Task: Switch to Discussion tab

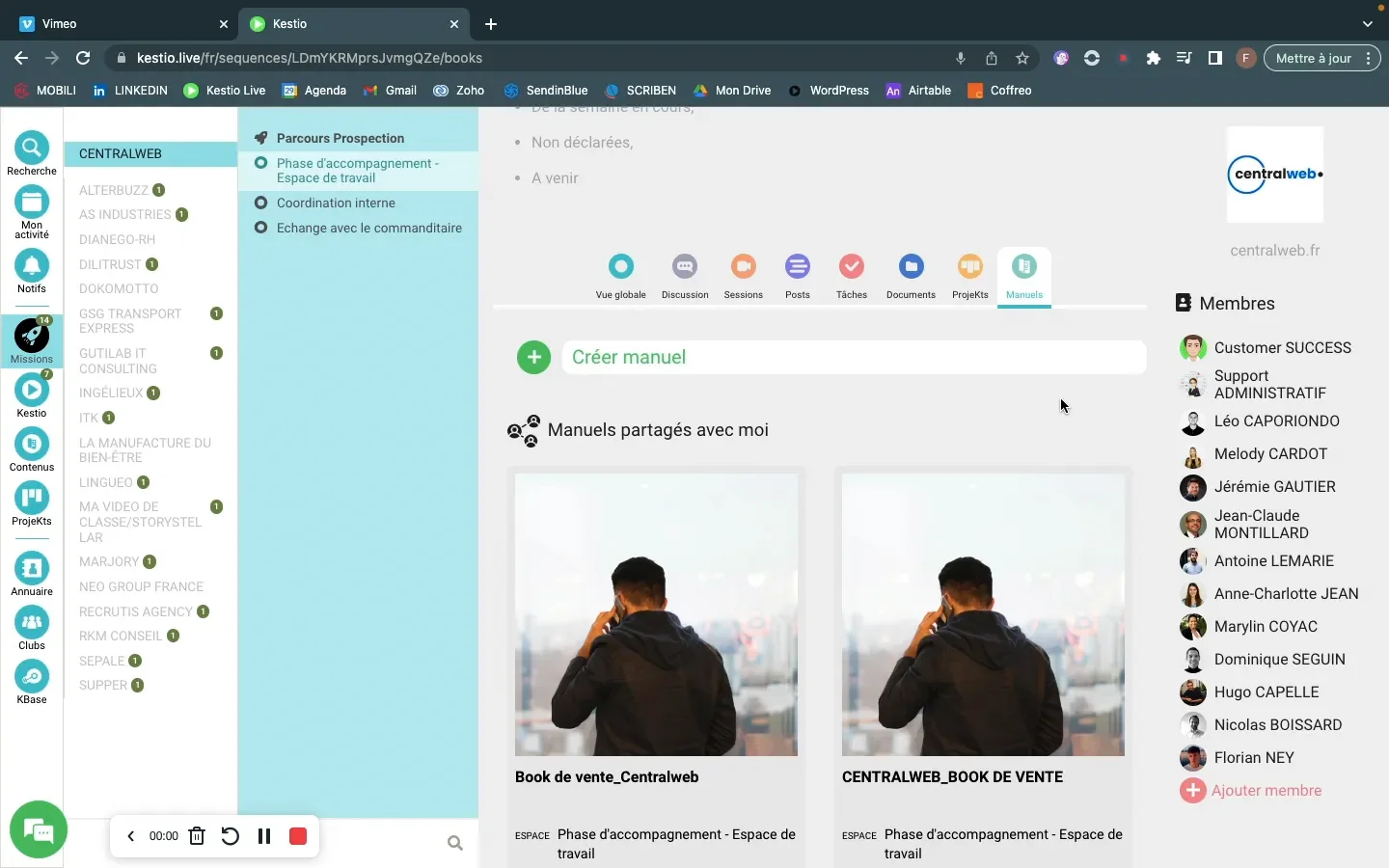Action: click(x=685, y=276)
